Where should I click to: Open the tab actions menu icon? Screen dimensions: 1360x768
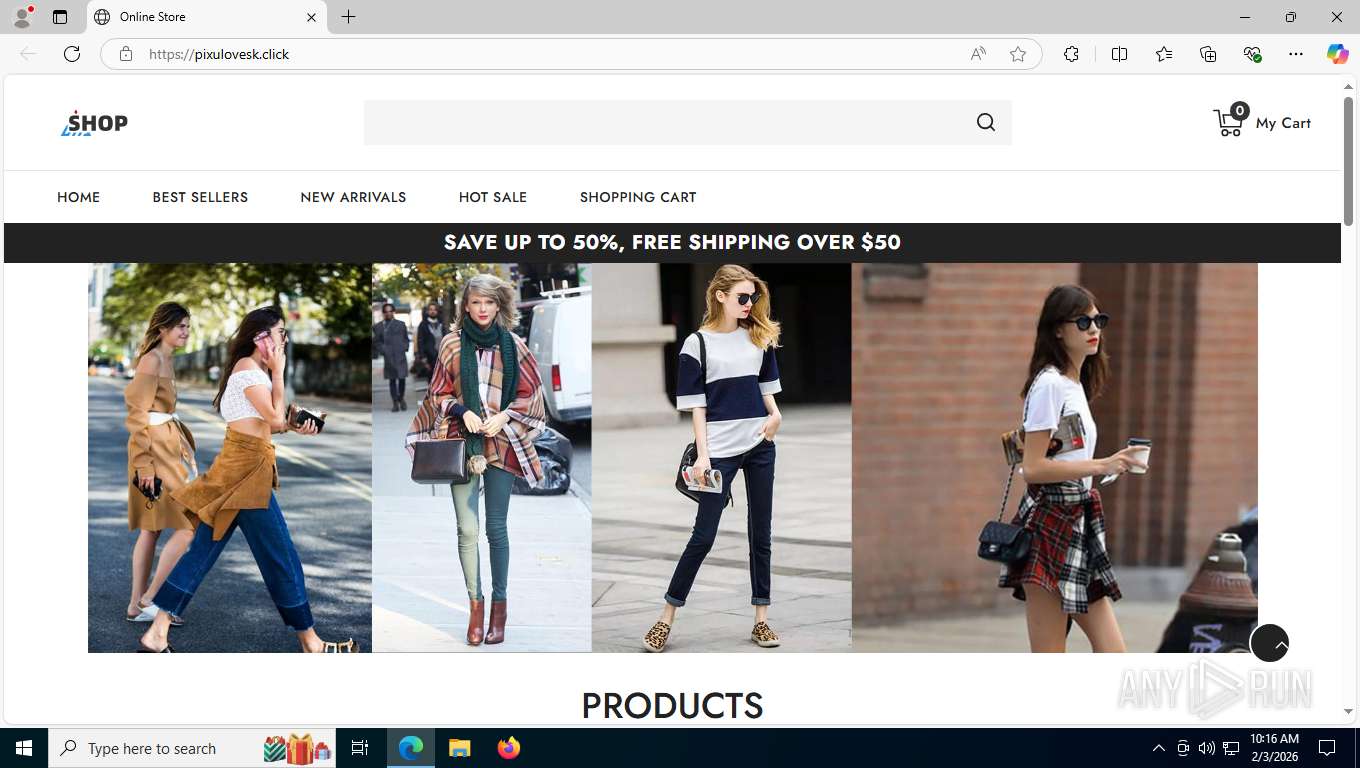(60, 17)
